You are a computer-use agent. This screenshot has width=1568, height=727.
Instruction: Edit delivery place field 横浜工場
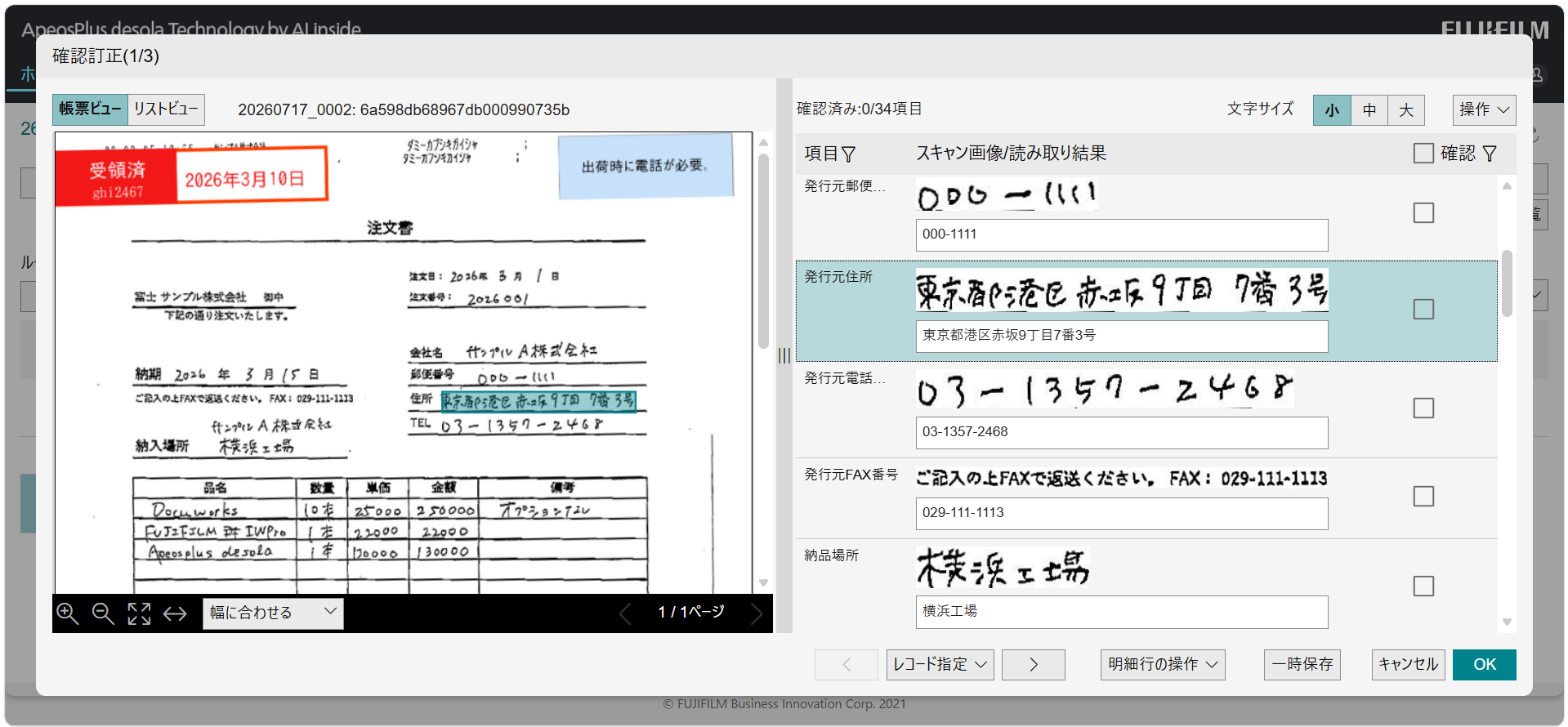(x=1122, y=612)
